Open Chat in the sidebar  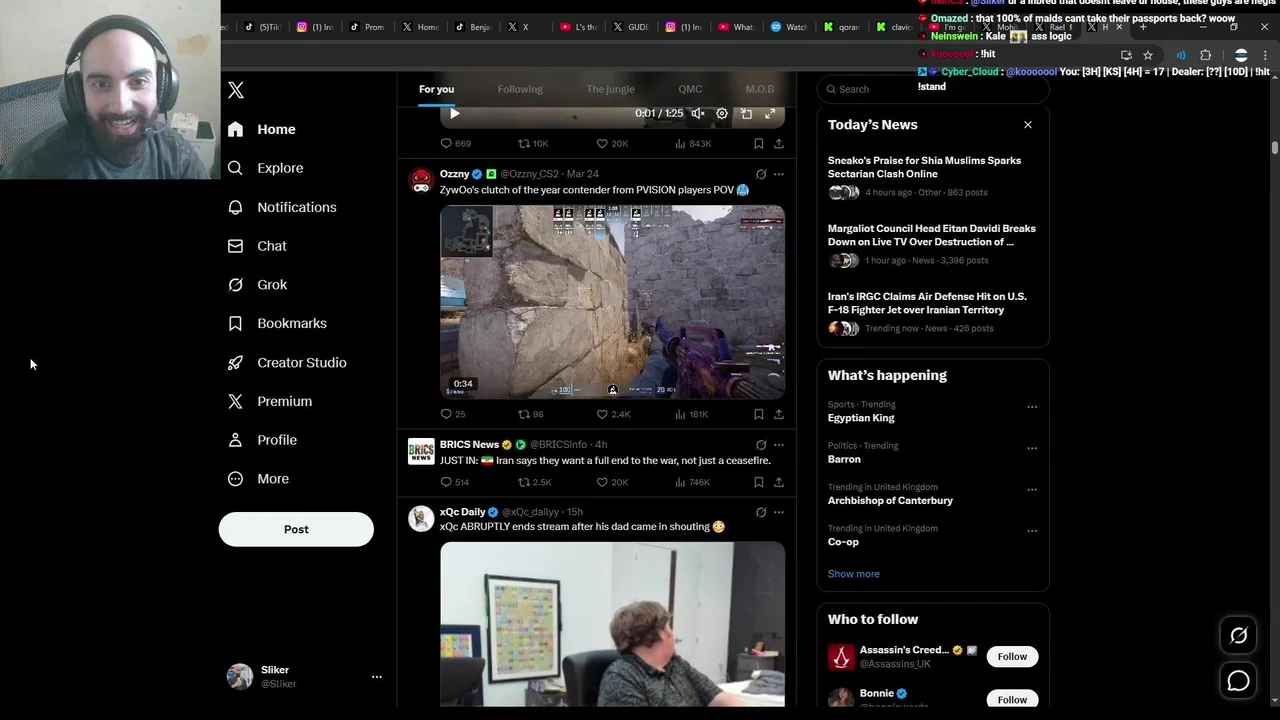coord(258,246)
